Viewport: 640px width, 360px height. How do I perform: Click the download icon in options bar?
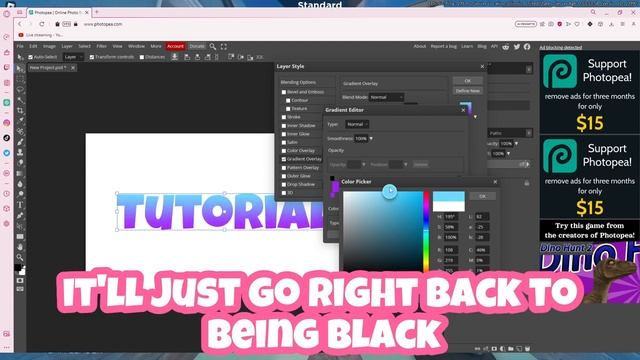click(175, 57)
